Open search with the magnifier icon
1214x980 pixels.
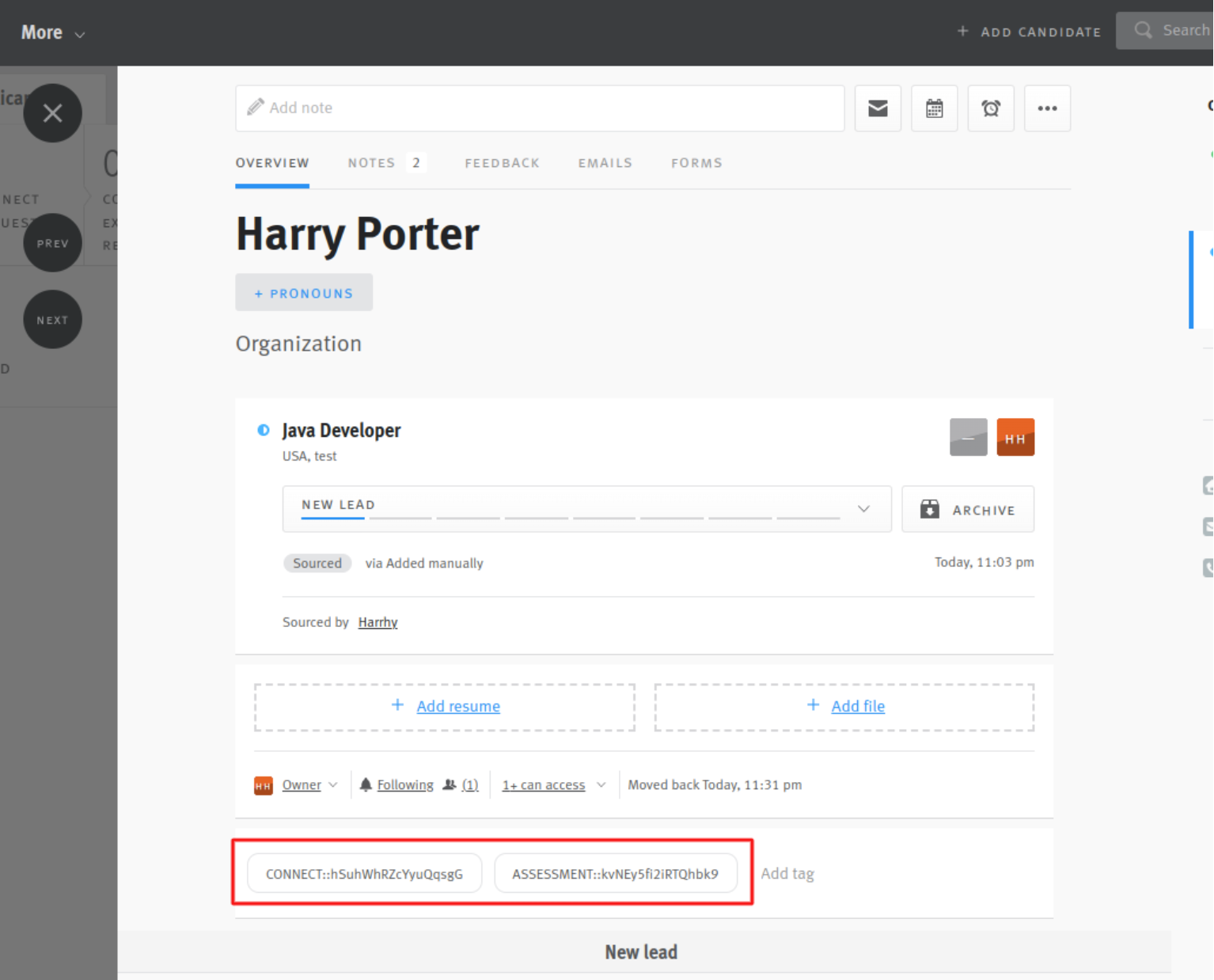click(1143, 30)
